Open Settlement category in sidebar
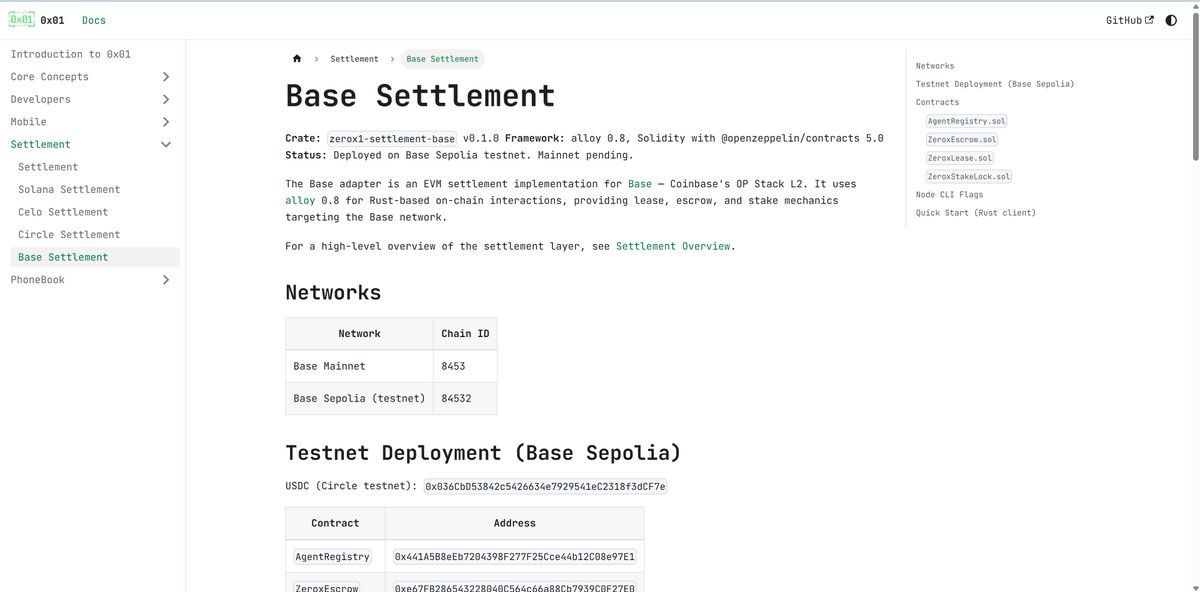This screenshot has height=592, width=1200. 40,144
